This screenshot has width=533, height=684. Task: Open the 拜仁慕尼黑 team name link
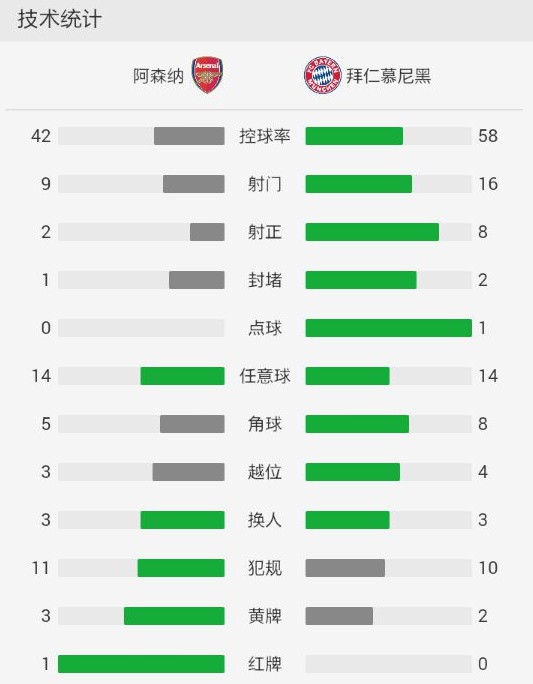(x=389, y=76)
